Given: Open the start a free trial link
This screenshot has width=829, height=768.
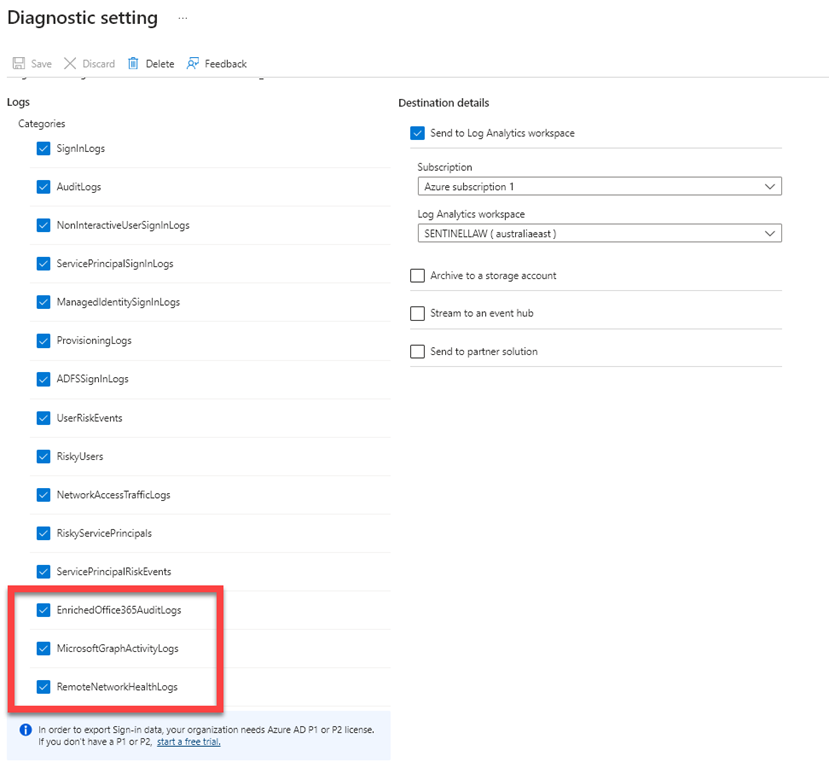Looking at the screenshot, I should click(188, 742).
